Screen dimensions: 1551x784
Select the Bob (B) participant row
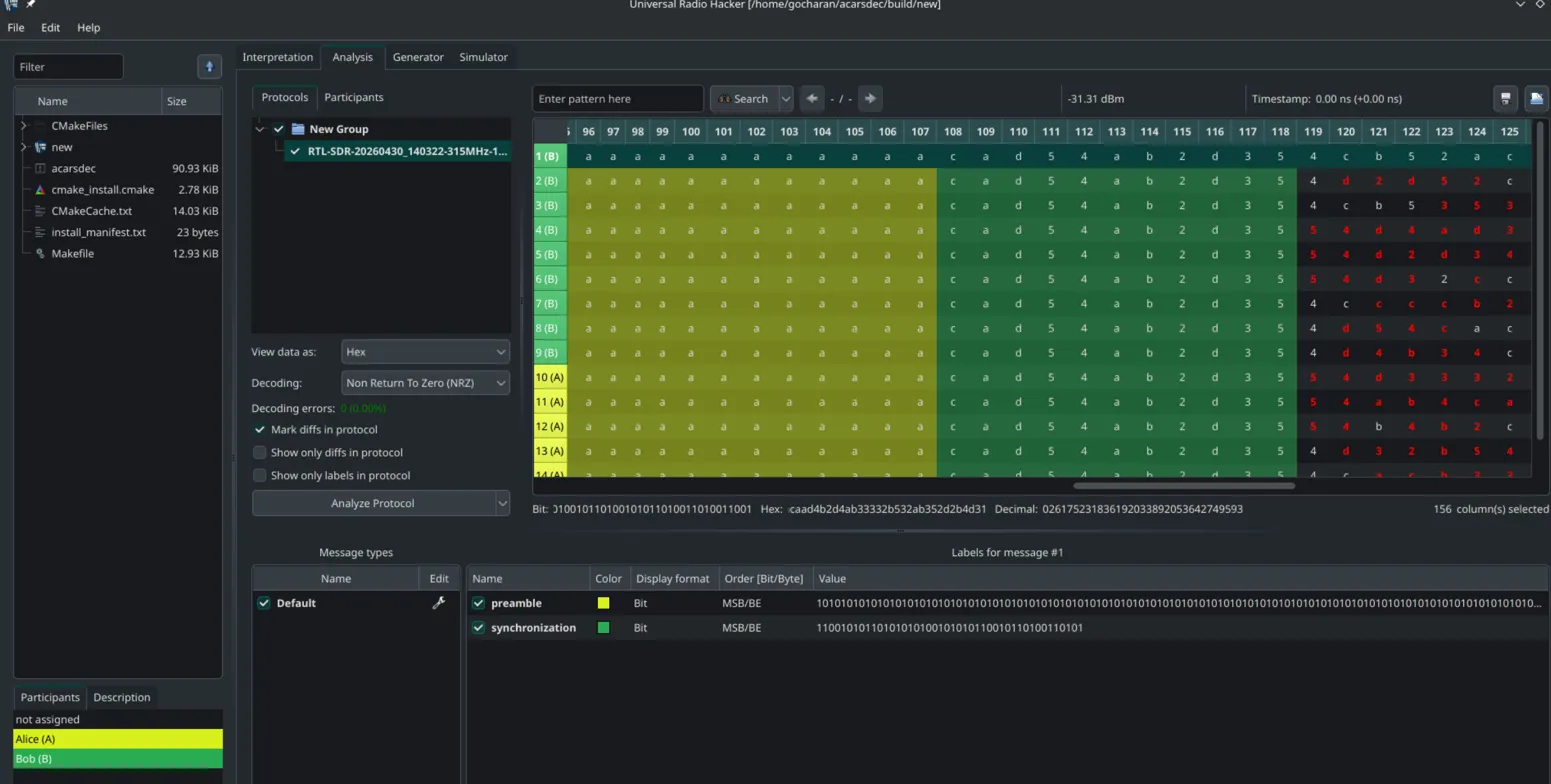(x=118, y=759)
